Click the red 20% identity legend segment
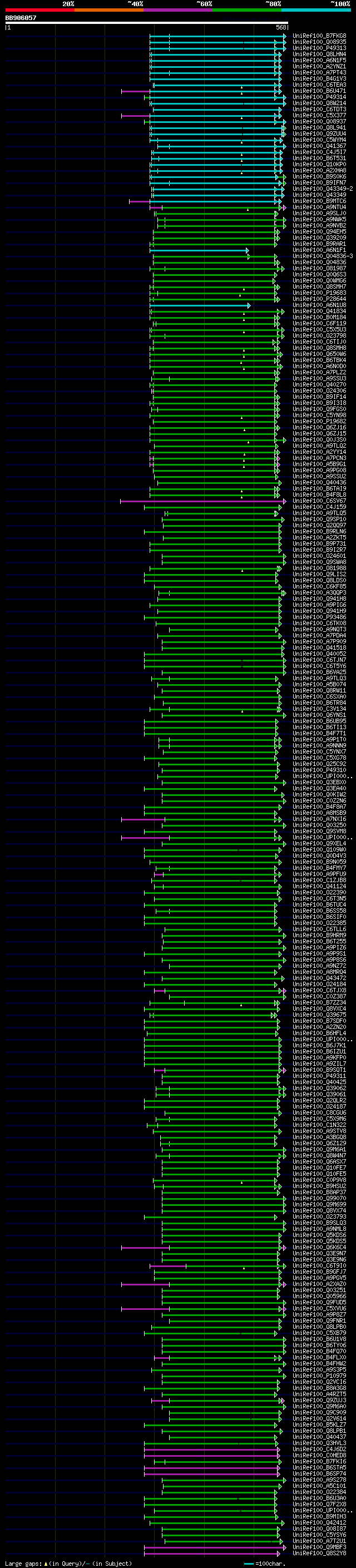This screenshot has height=1568, width=356. click(x=39, y=10)
